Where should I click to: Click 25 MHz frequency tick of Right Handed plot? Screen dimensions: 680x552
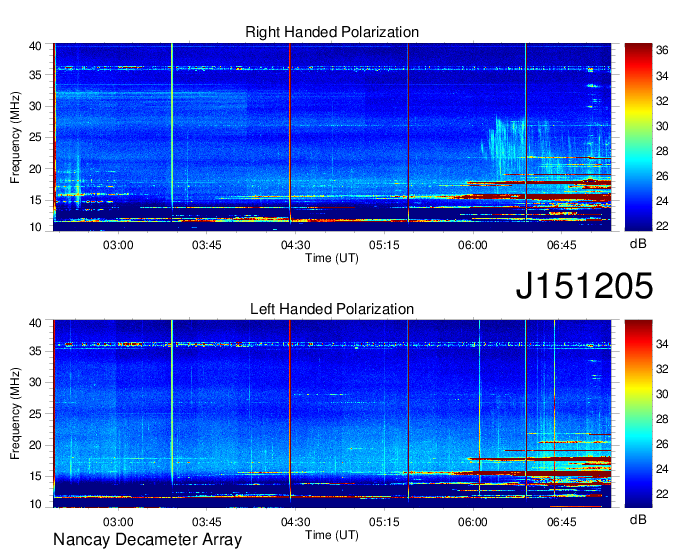point(35,137)
